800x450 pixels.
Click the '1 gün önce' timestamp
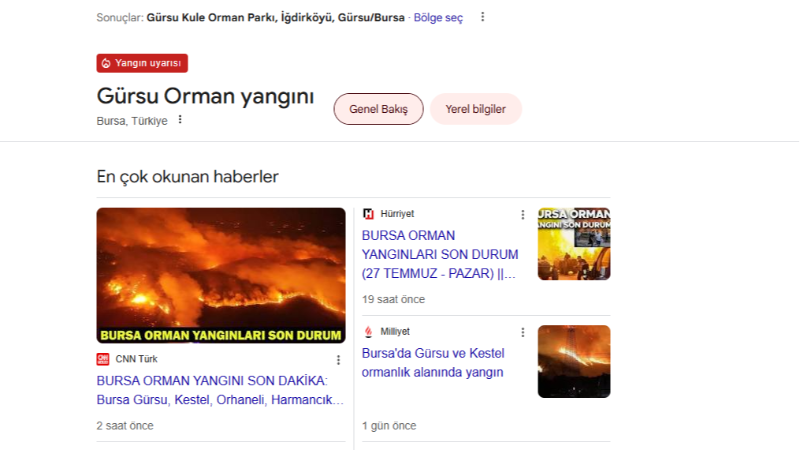click(389, 426)
